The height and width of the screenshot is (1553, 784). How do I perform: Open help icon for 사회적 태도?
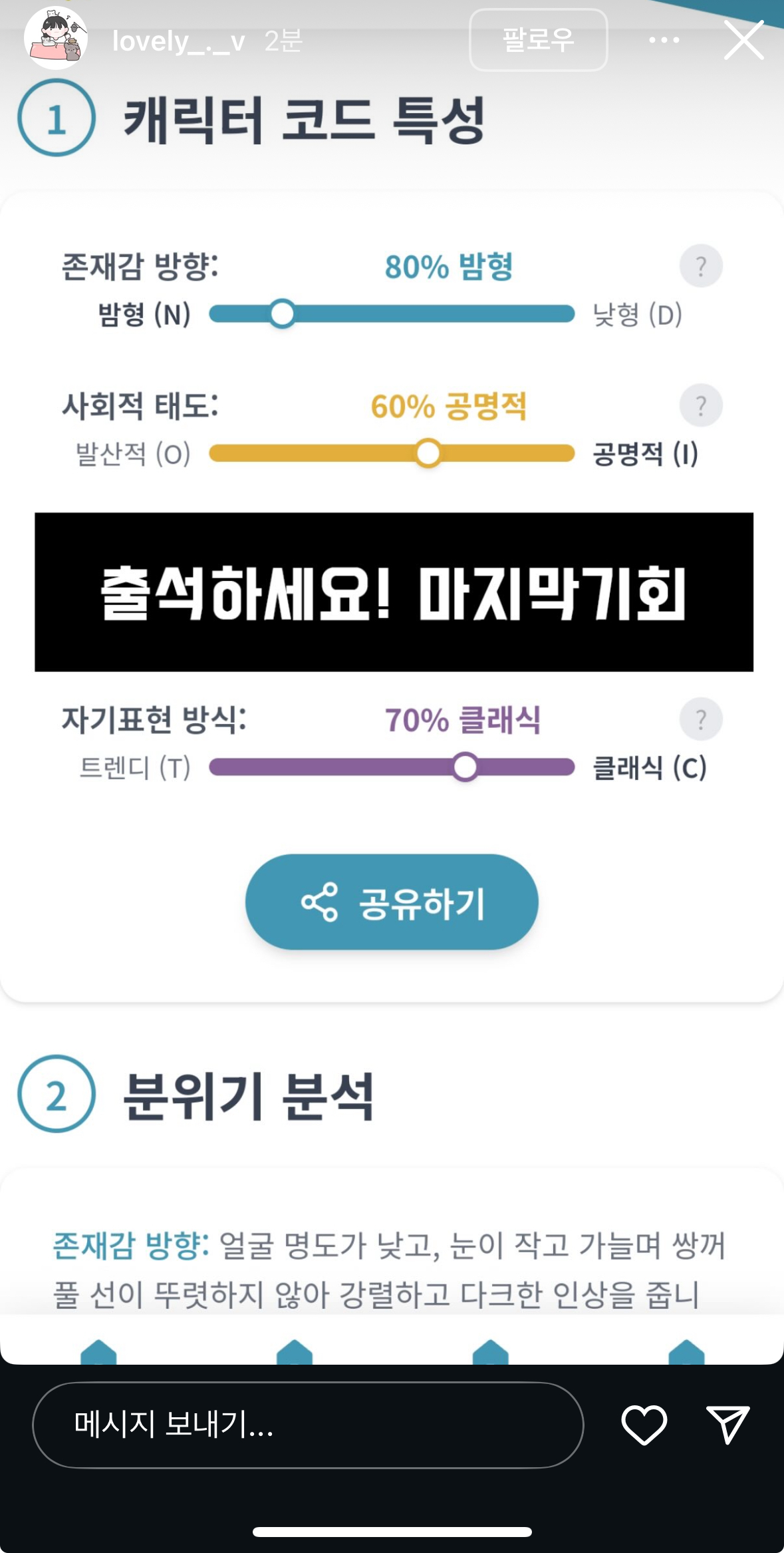[700, 405]
